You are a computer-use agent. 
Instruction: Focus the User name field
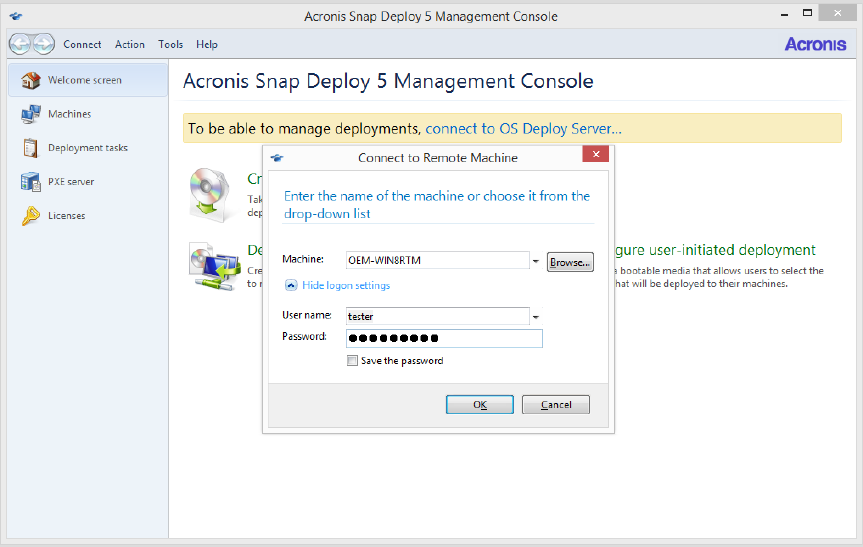tap(438, 316)
